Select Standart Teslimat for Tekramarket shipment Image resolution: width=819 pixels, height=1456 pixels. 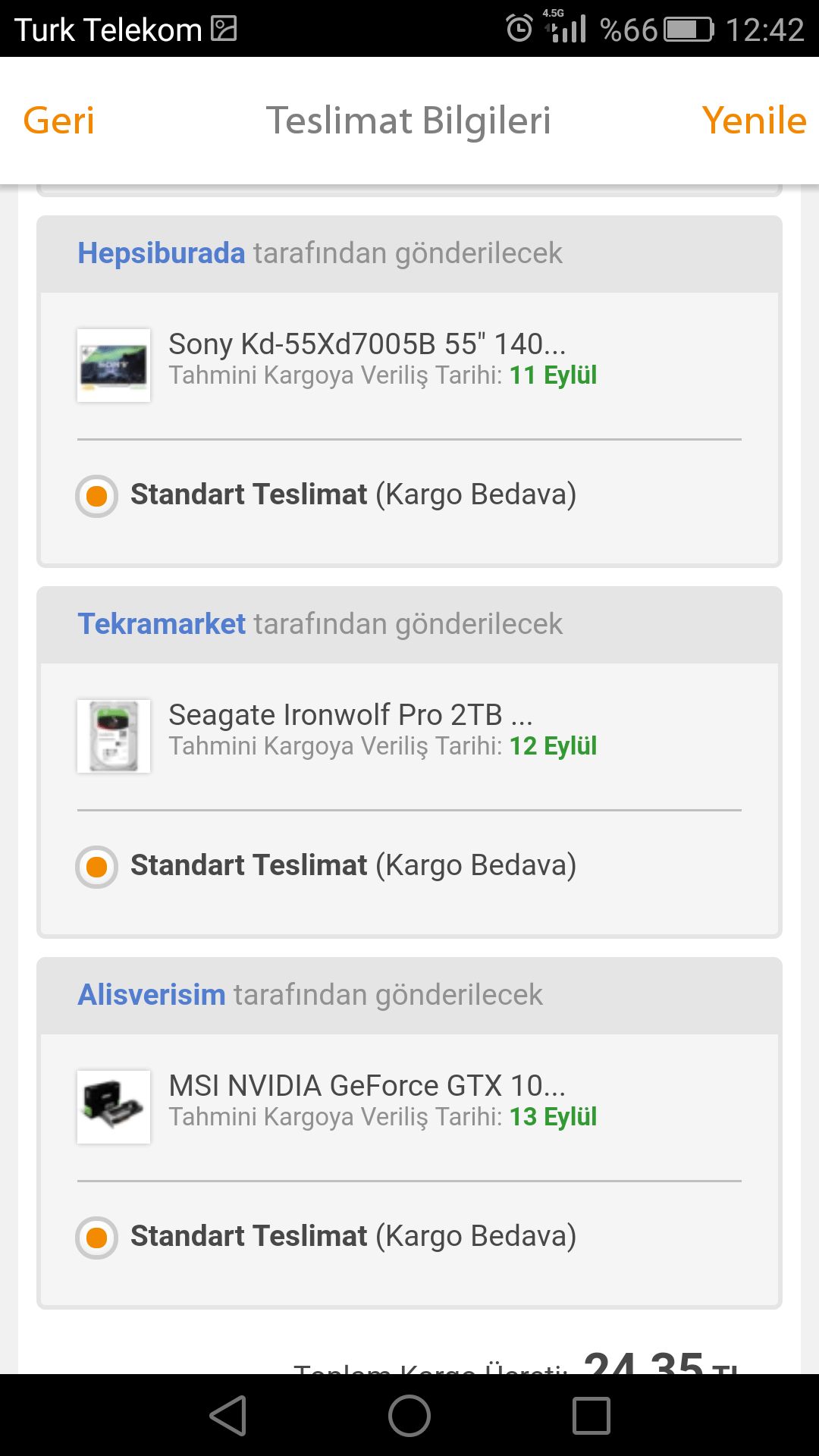[97, 867]
